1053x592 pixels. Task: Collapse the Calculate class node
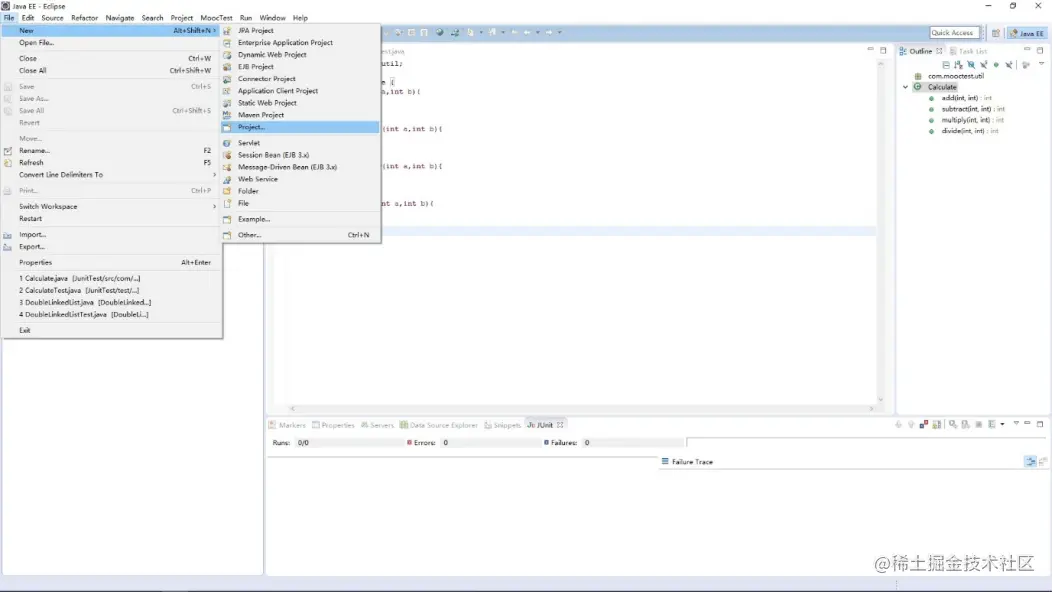coord(905,87)
